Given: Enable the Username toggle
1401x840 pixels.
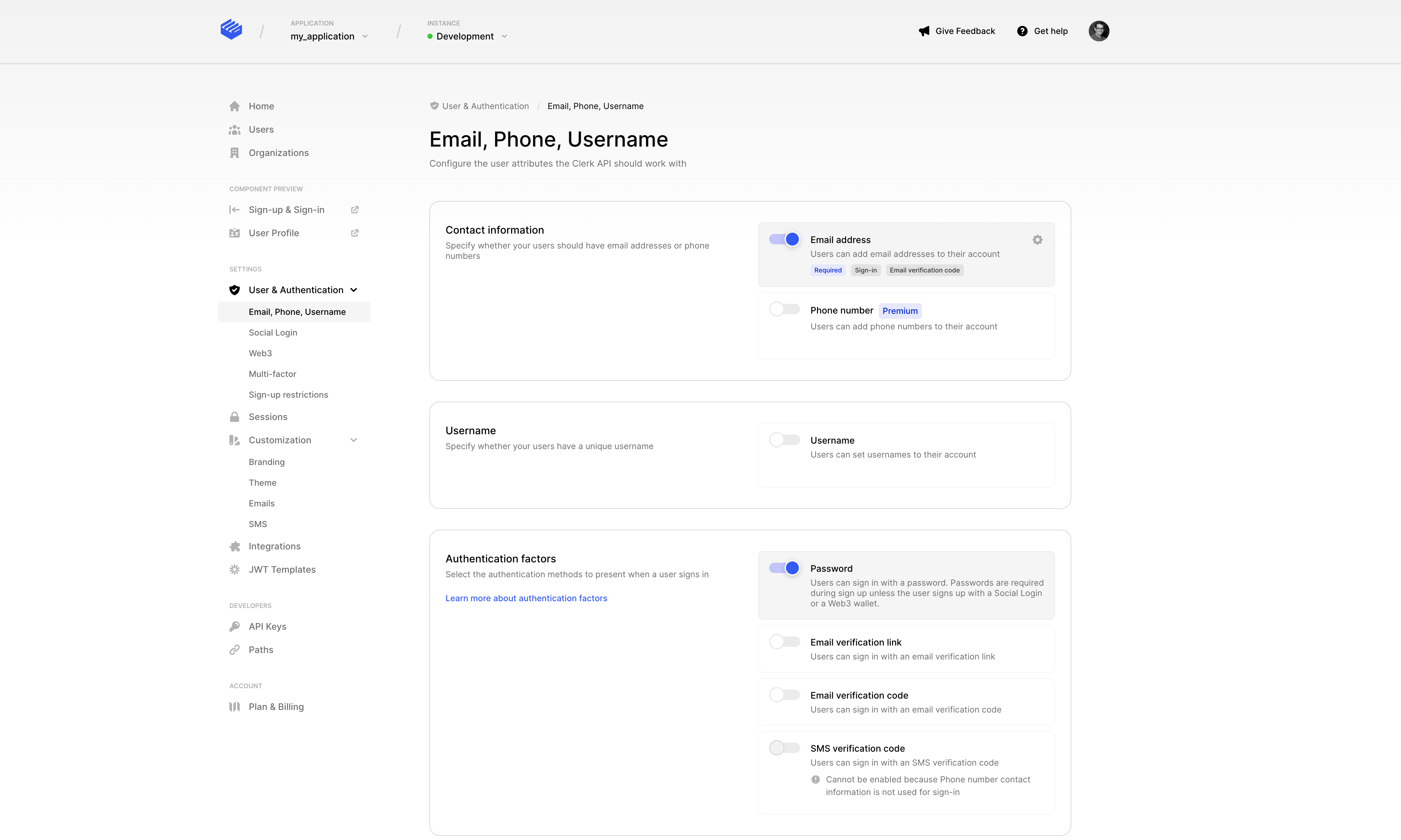Looking at the screenshot, I should (784, 440).
